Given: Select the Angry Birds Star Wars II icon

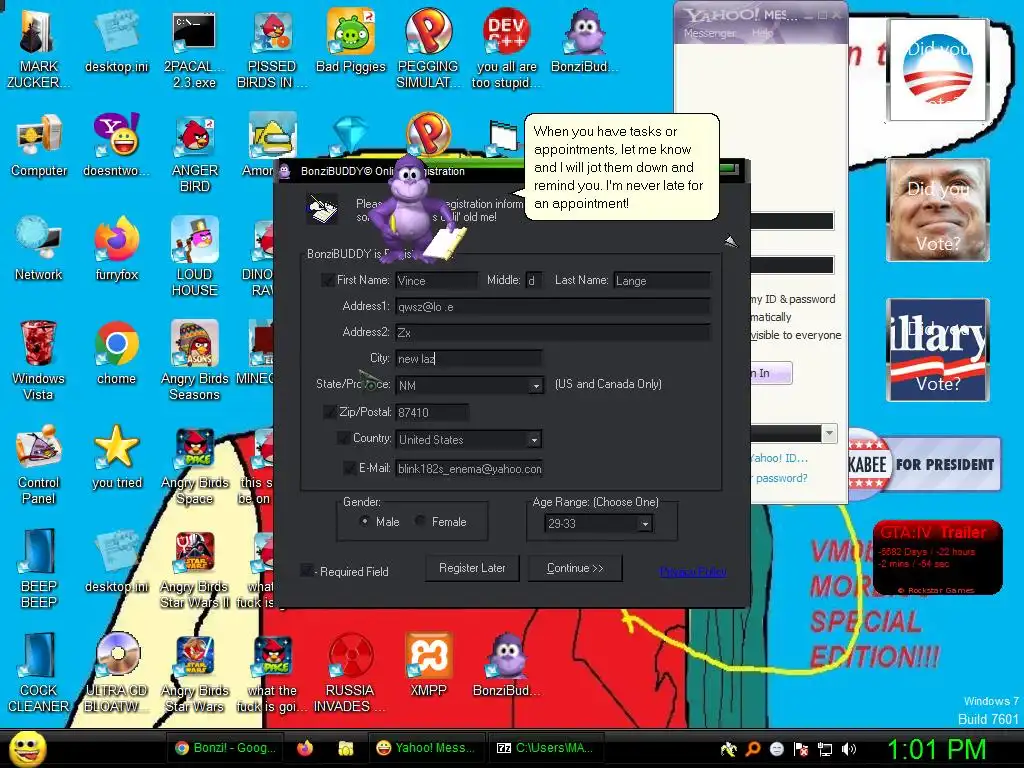Looking at the screenshot, I should [x=194, y=568].
